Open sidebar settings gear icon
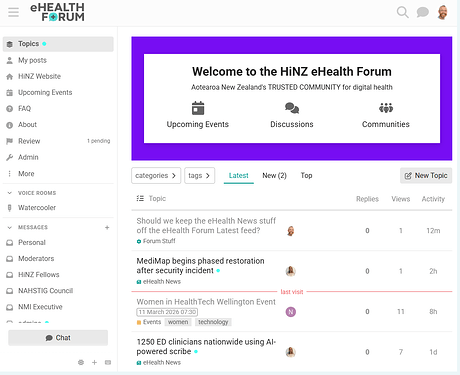This screenshot has width=460, height=375. 81,362
